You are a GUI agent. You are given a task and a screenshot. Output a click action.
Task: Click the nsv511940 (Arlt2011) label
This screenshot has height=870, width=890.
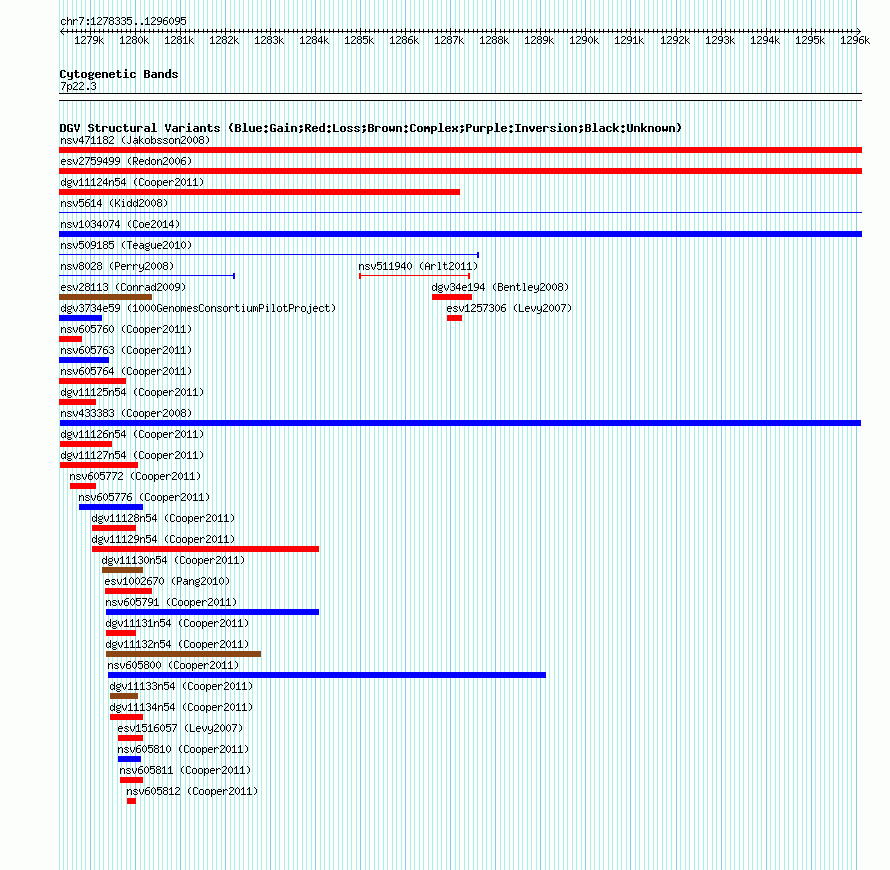(x=418, y=266)
